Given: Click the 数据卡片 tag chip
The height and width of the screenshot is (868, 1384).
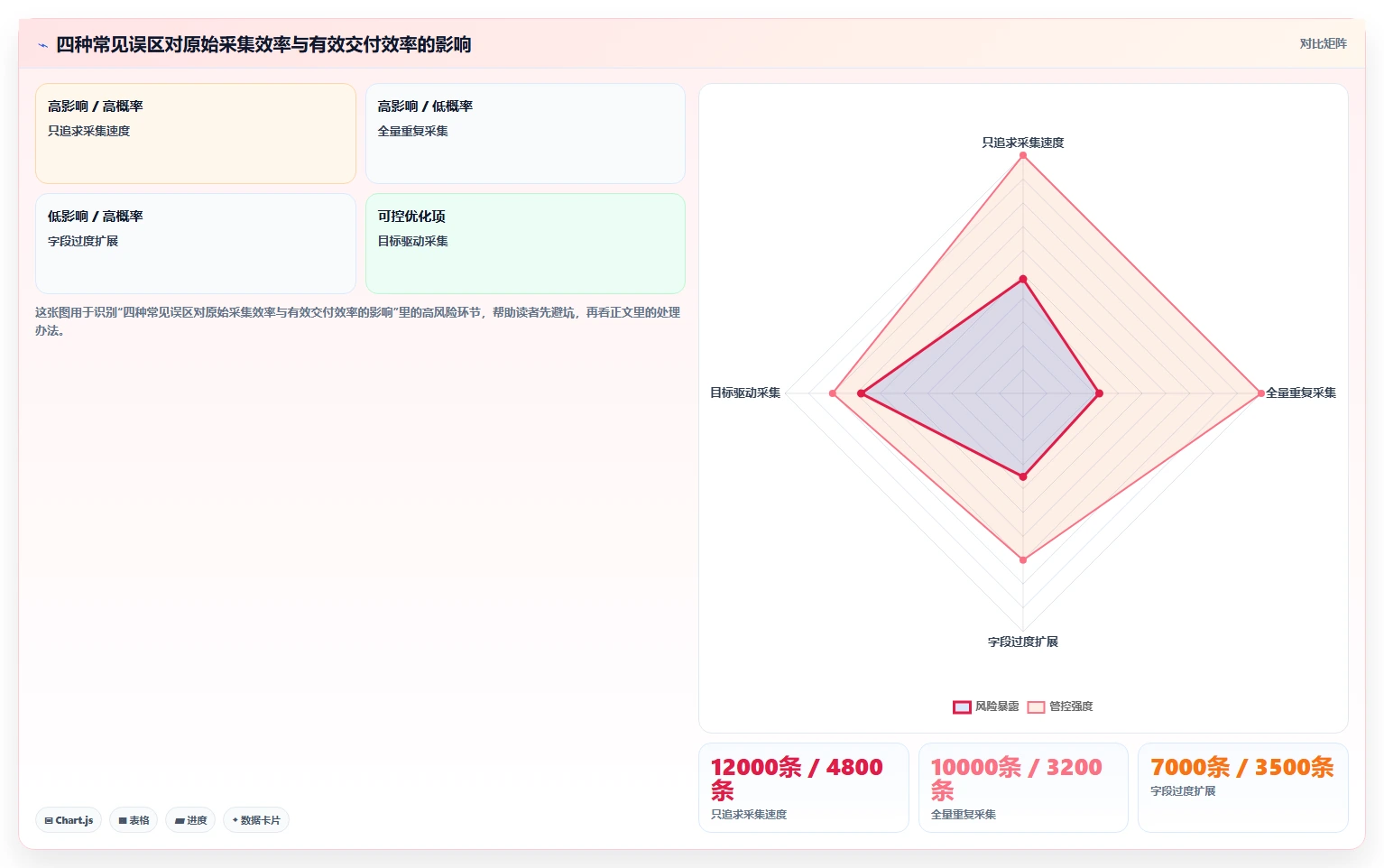Looking at the screenshot, I should tap(256, 820).
